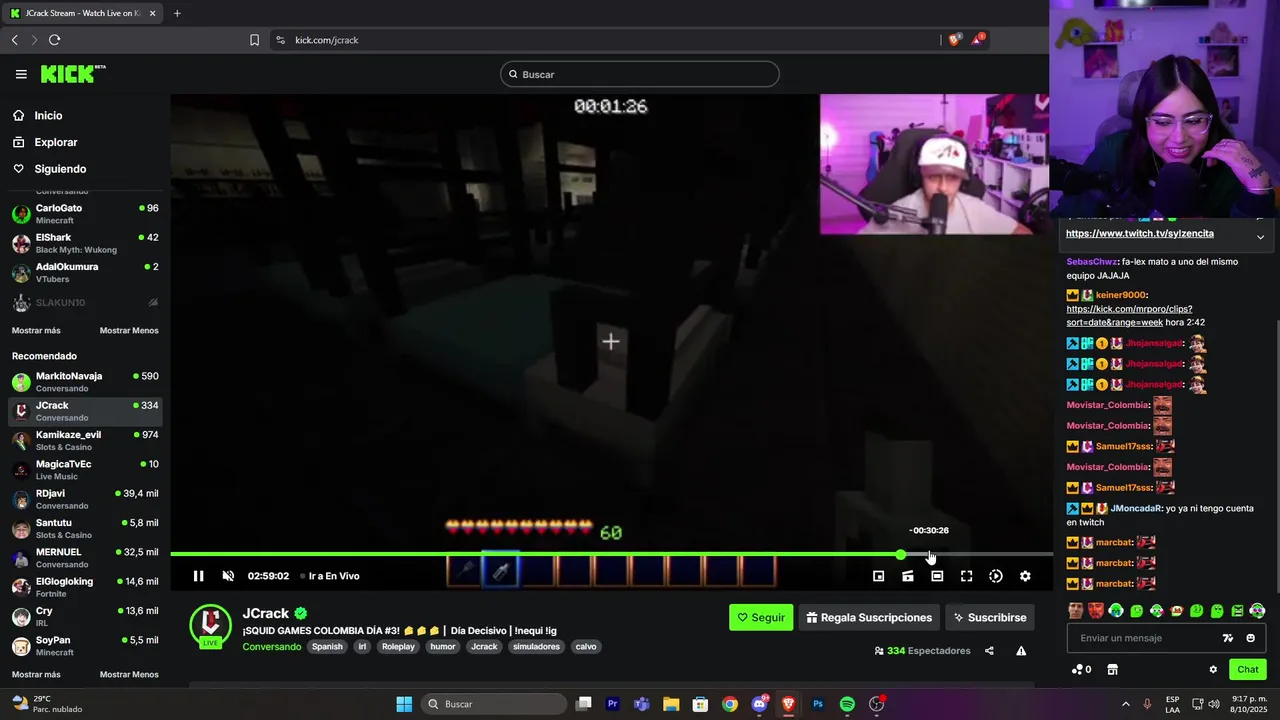Viewport: 1280px width, 720px height.
Task: Click the green Chat send button
Action: pyautogui.click(x=1248, y=670)
